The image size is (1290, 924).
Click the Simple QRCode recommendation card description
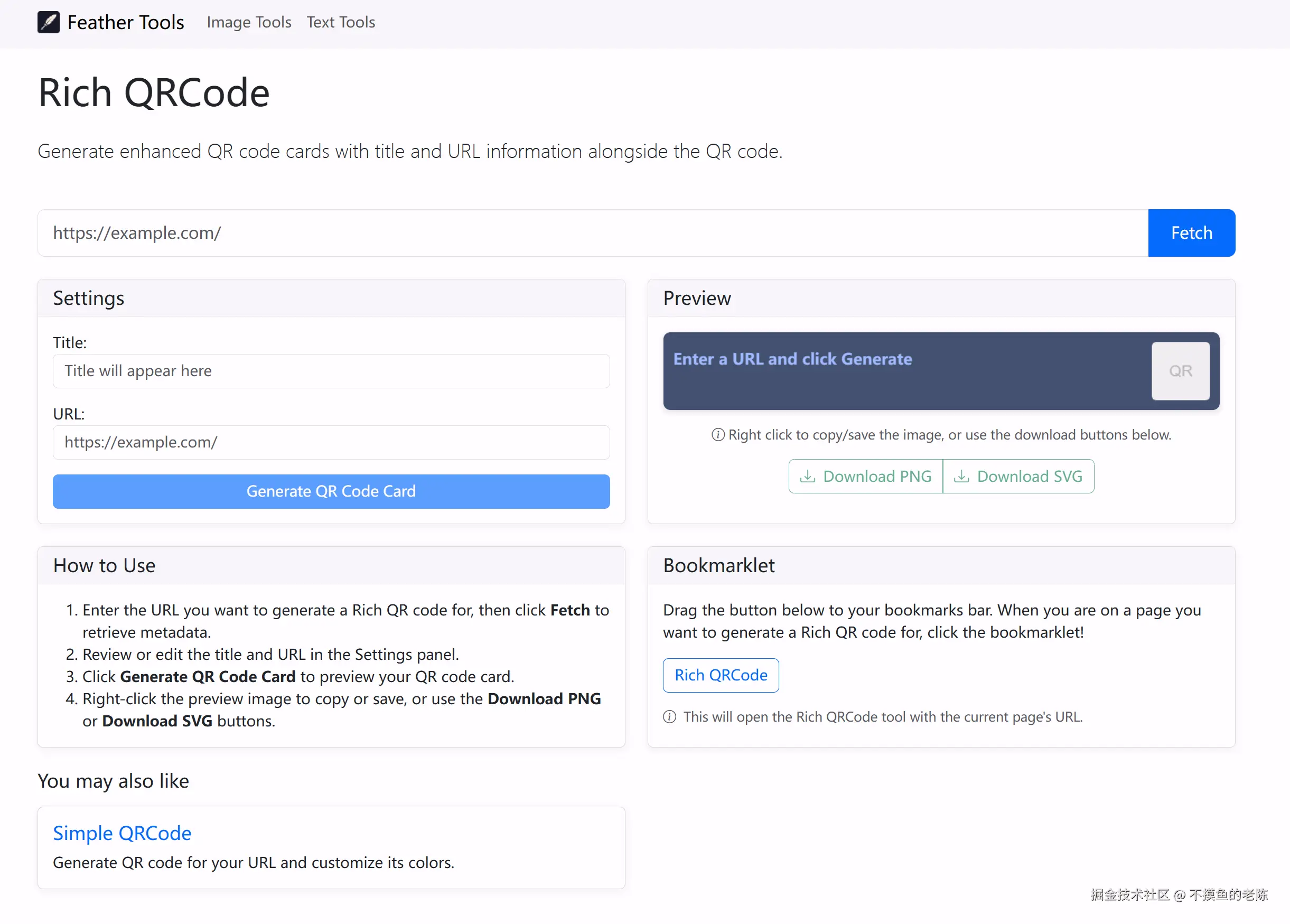pos(253,863)
